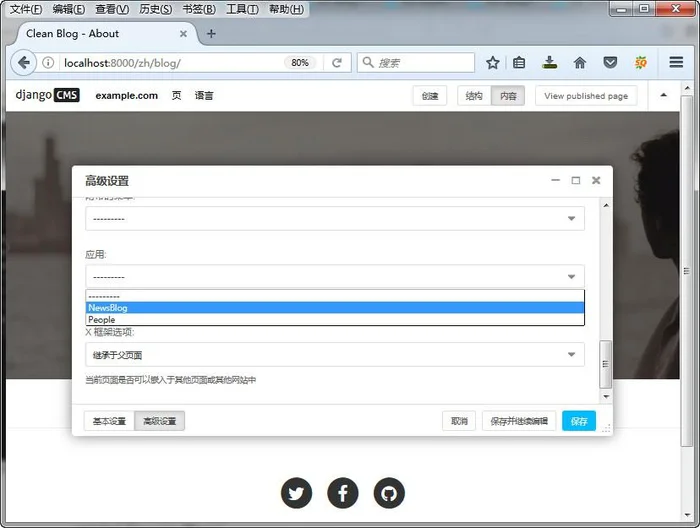
Task: Maximize the 高级设置 dialog
Action: pos(576,180)
